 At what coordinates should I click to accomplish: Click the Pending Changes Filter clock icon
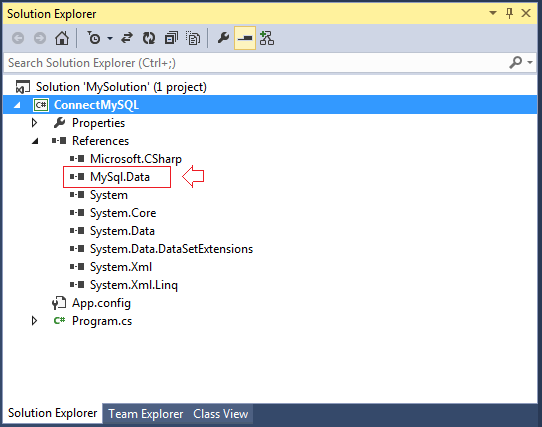click(94, 38)
